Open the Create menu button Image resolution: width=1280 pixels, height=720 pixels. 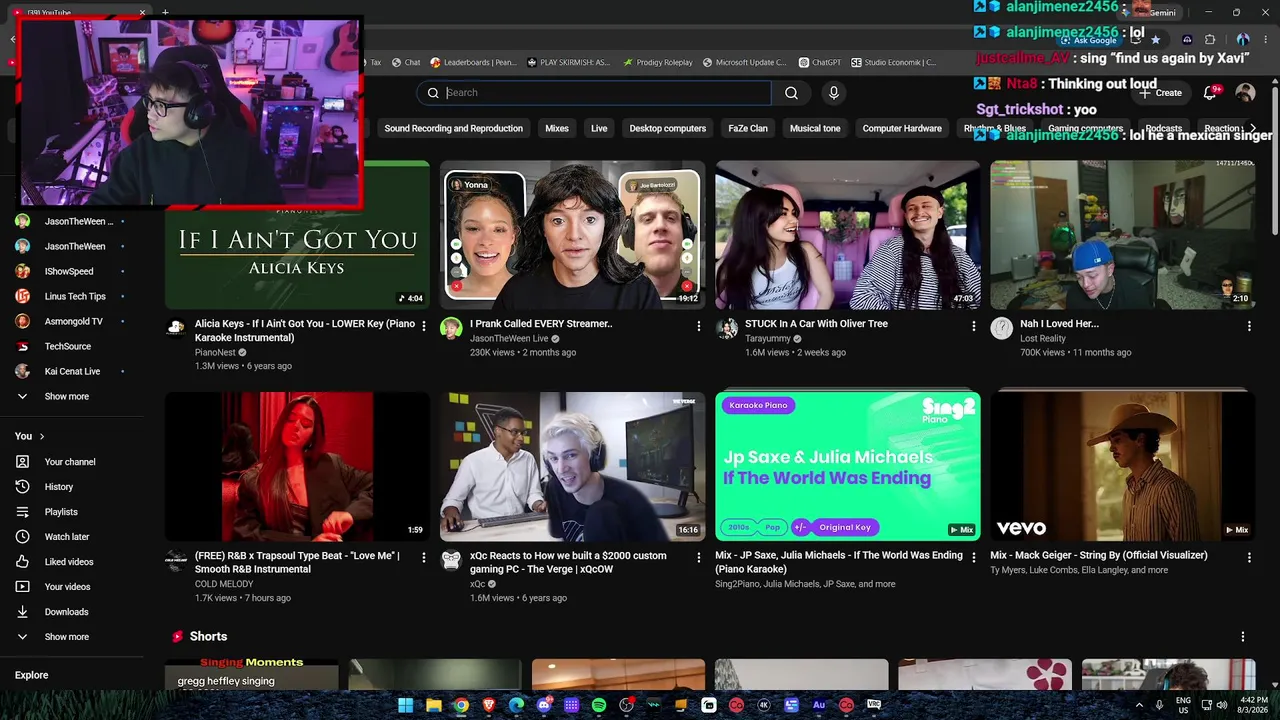1160,93
